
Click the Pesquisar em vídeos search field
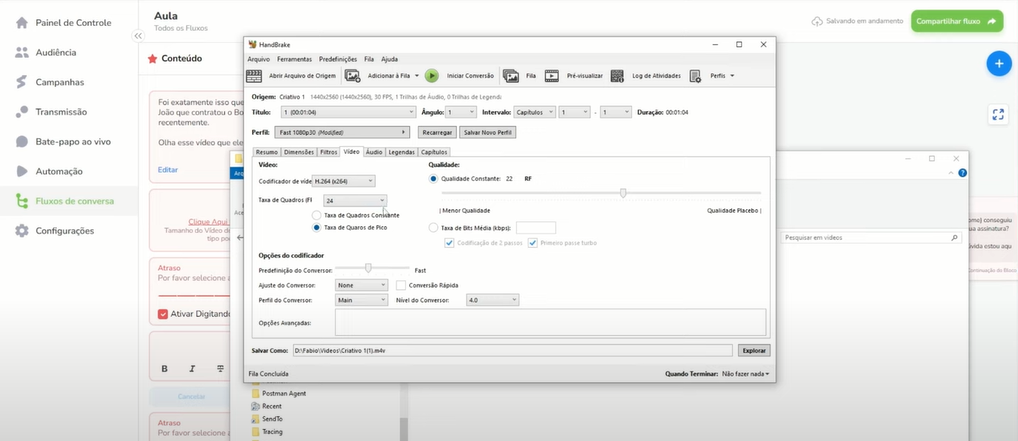point(871,238)
